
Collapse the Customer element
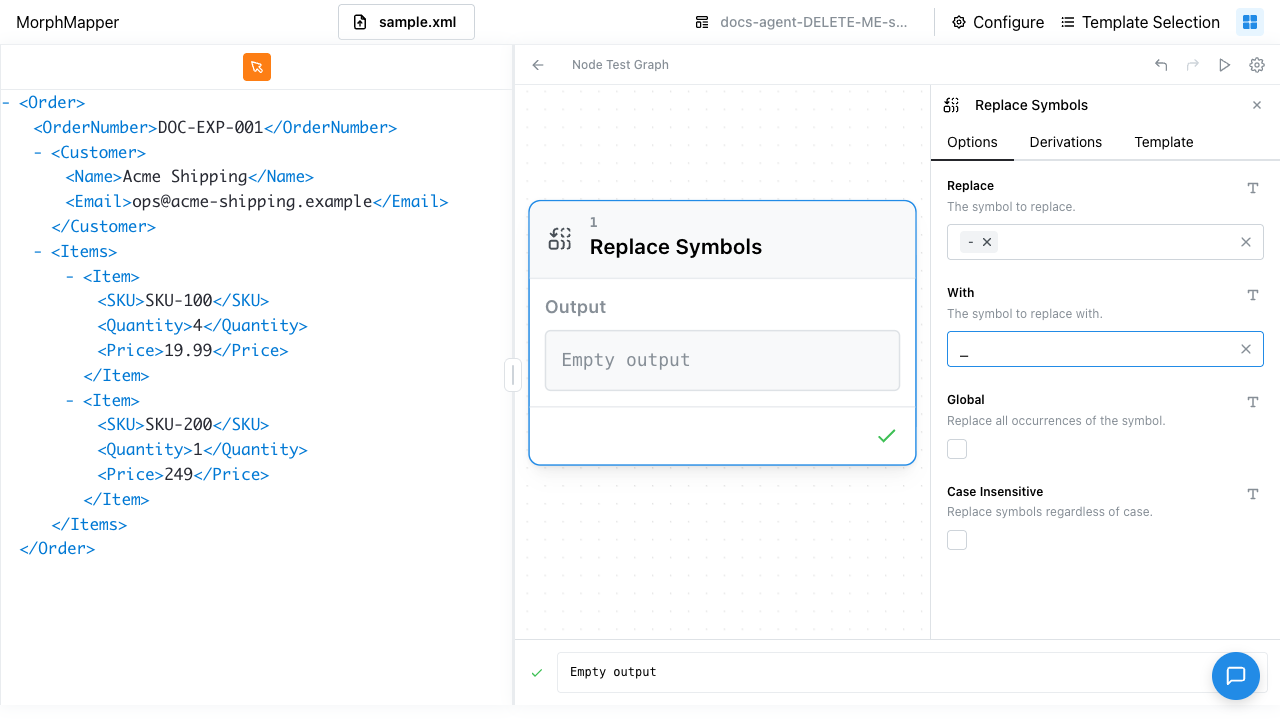[38, 153]
